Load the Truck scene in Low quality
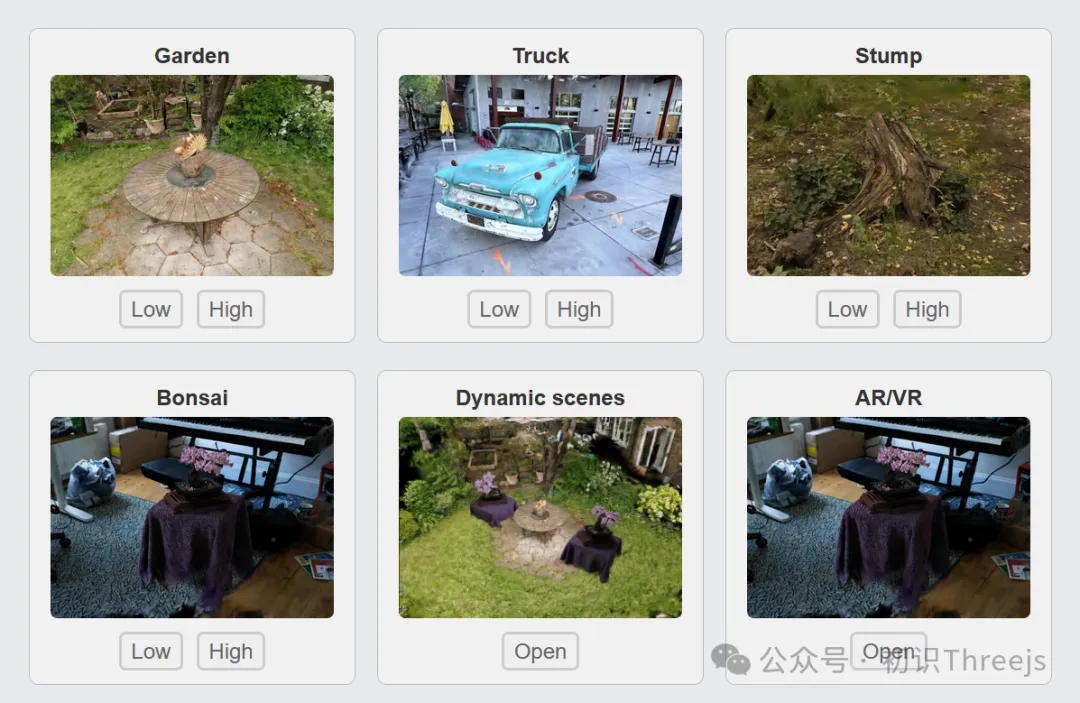The image size is (1080, 703). (499, 309)
